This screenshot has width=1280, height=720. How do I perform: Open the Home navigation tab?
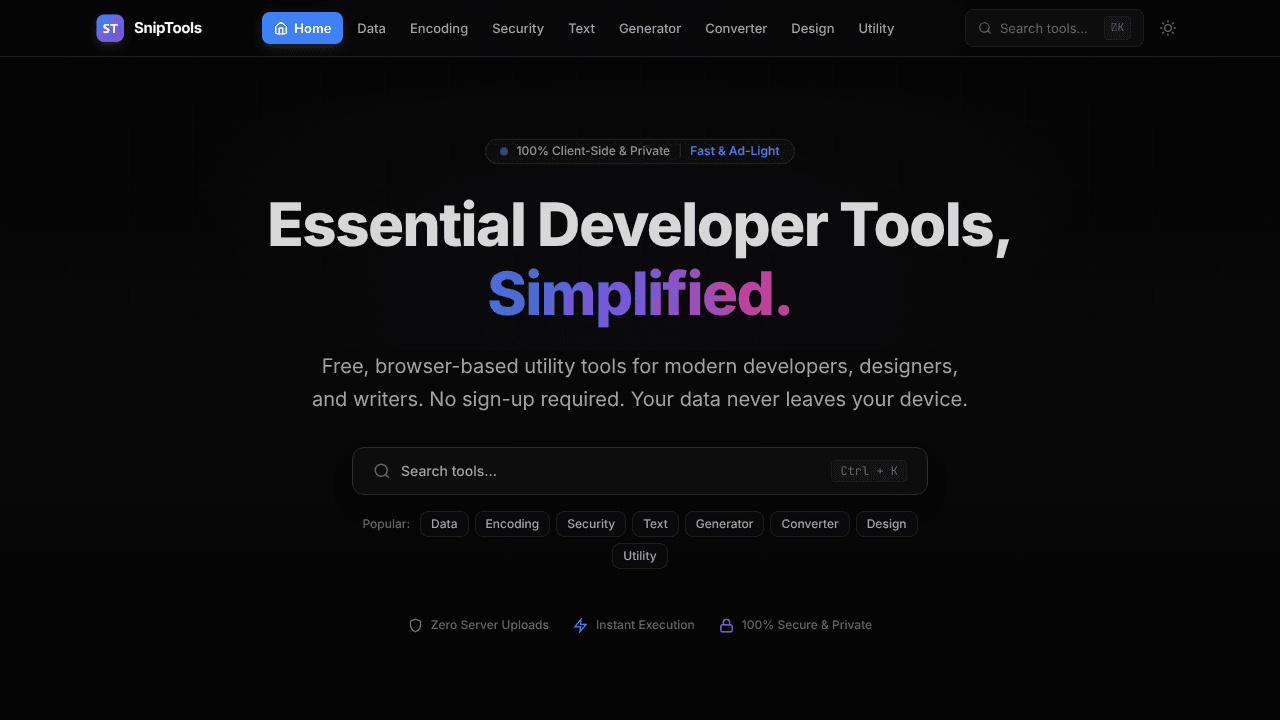click(302, 28)
